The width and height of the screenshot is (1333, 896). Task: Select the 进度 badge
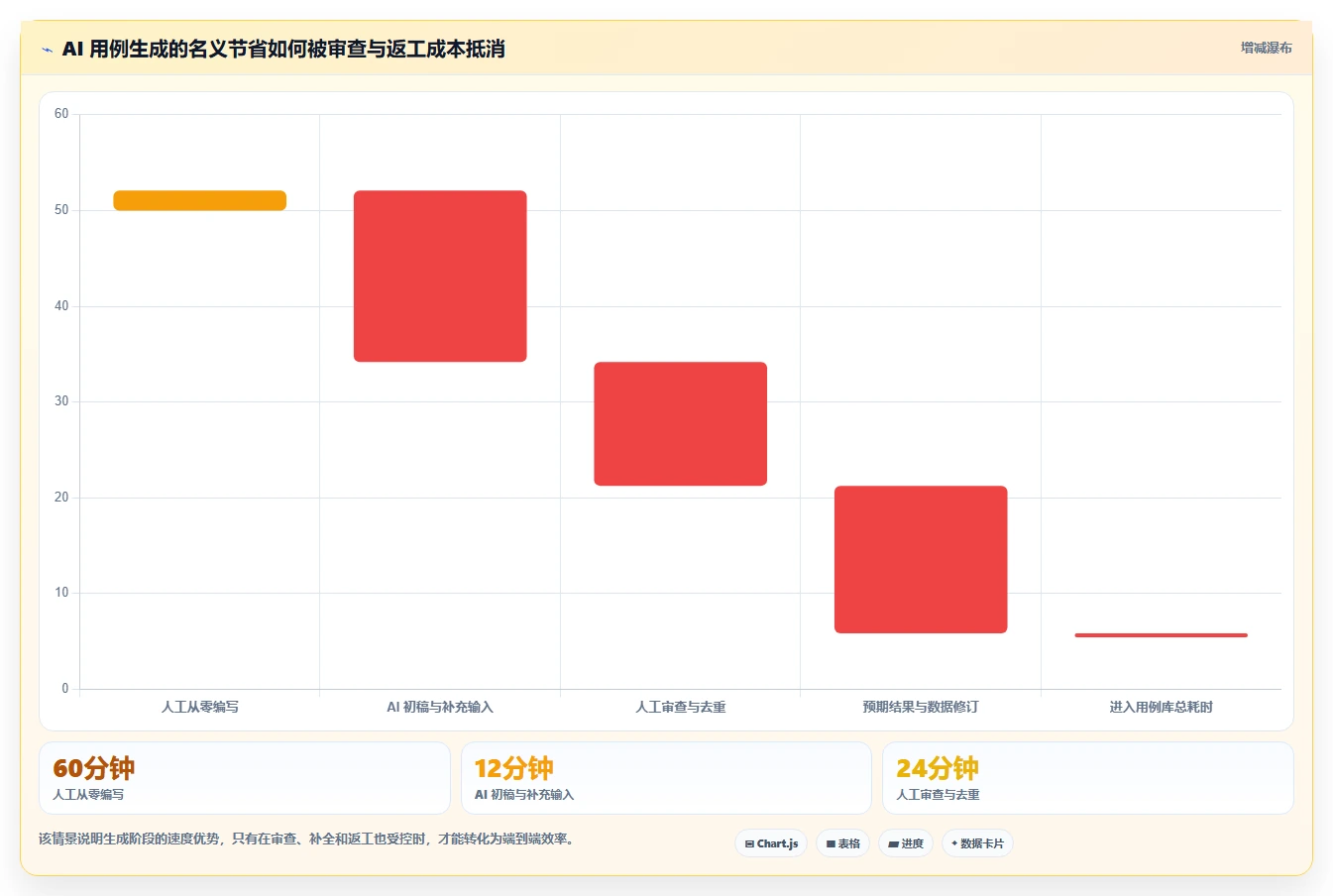click(x=906, y=843)
